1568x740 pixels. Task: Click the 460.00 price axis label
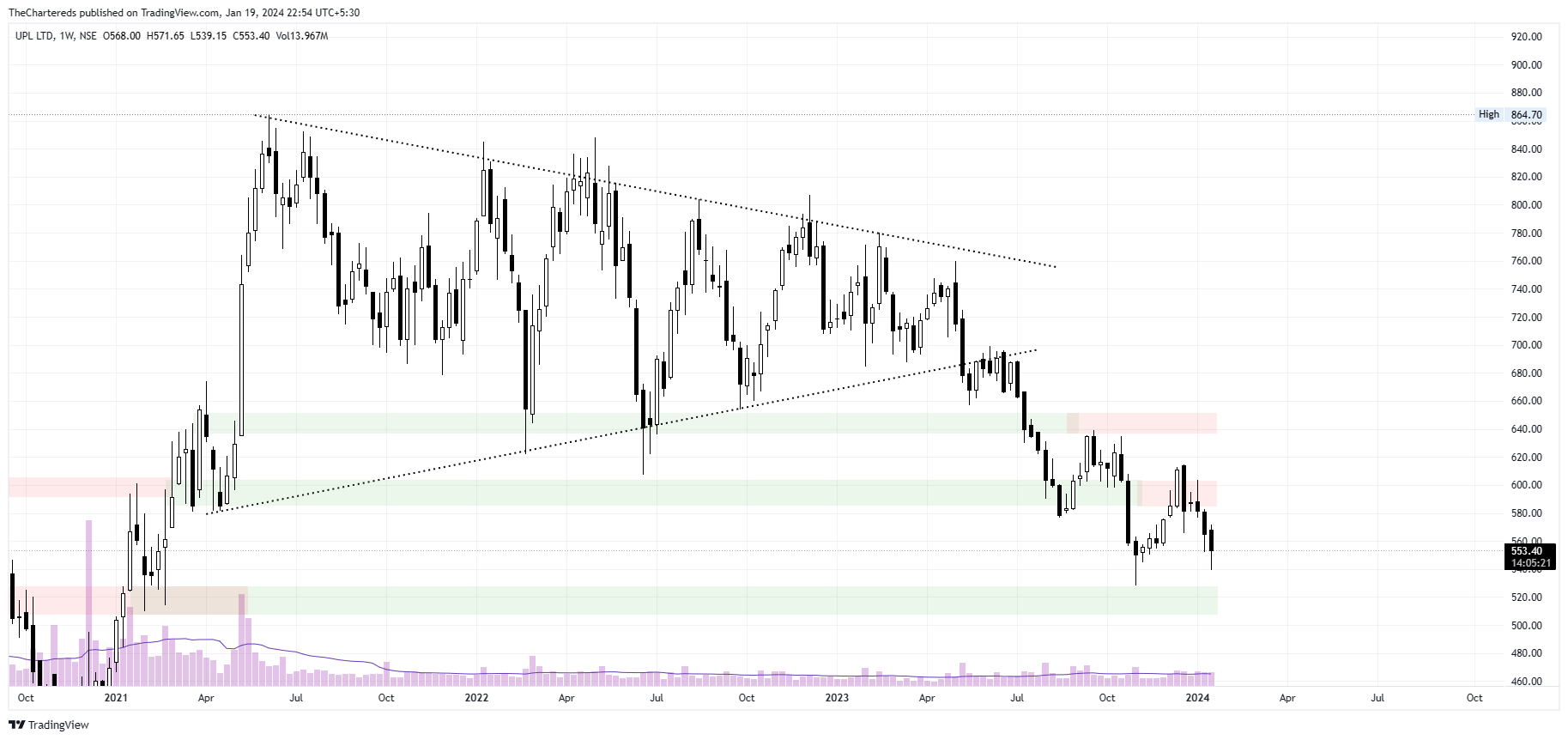tap(1527, 682)
